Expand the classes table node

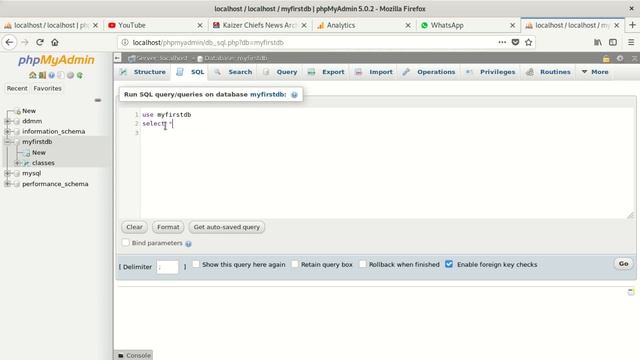coord(17,163)
